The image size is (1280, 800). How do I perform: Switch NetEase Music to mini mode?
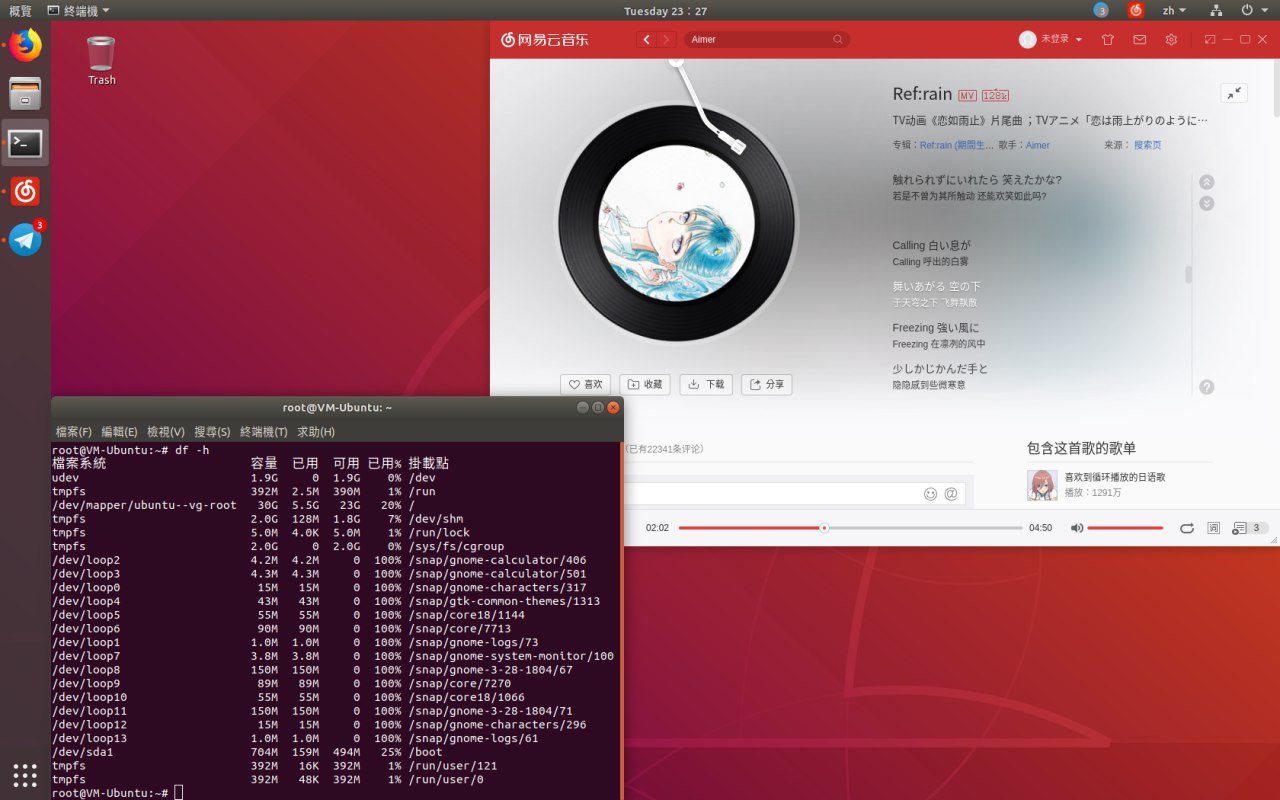coord(1210,40)
